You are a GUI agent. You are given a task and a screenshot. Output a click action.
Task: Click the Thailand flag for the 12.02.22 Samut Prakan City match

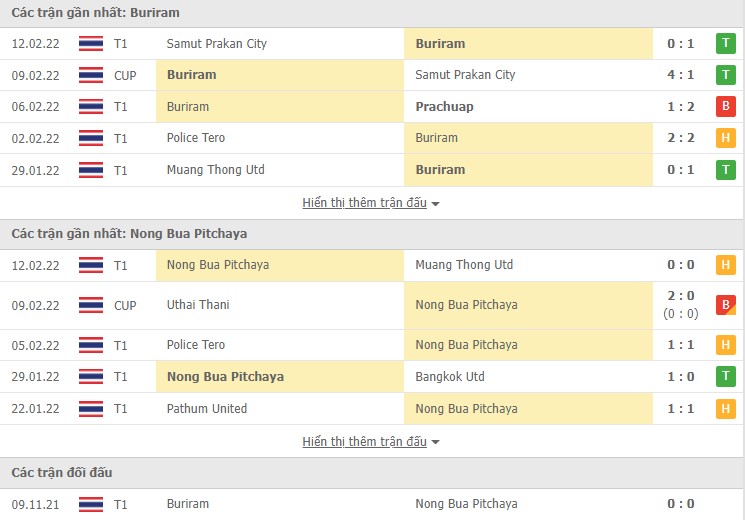[x=91, y=44]
